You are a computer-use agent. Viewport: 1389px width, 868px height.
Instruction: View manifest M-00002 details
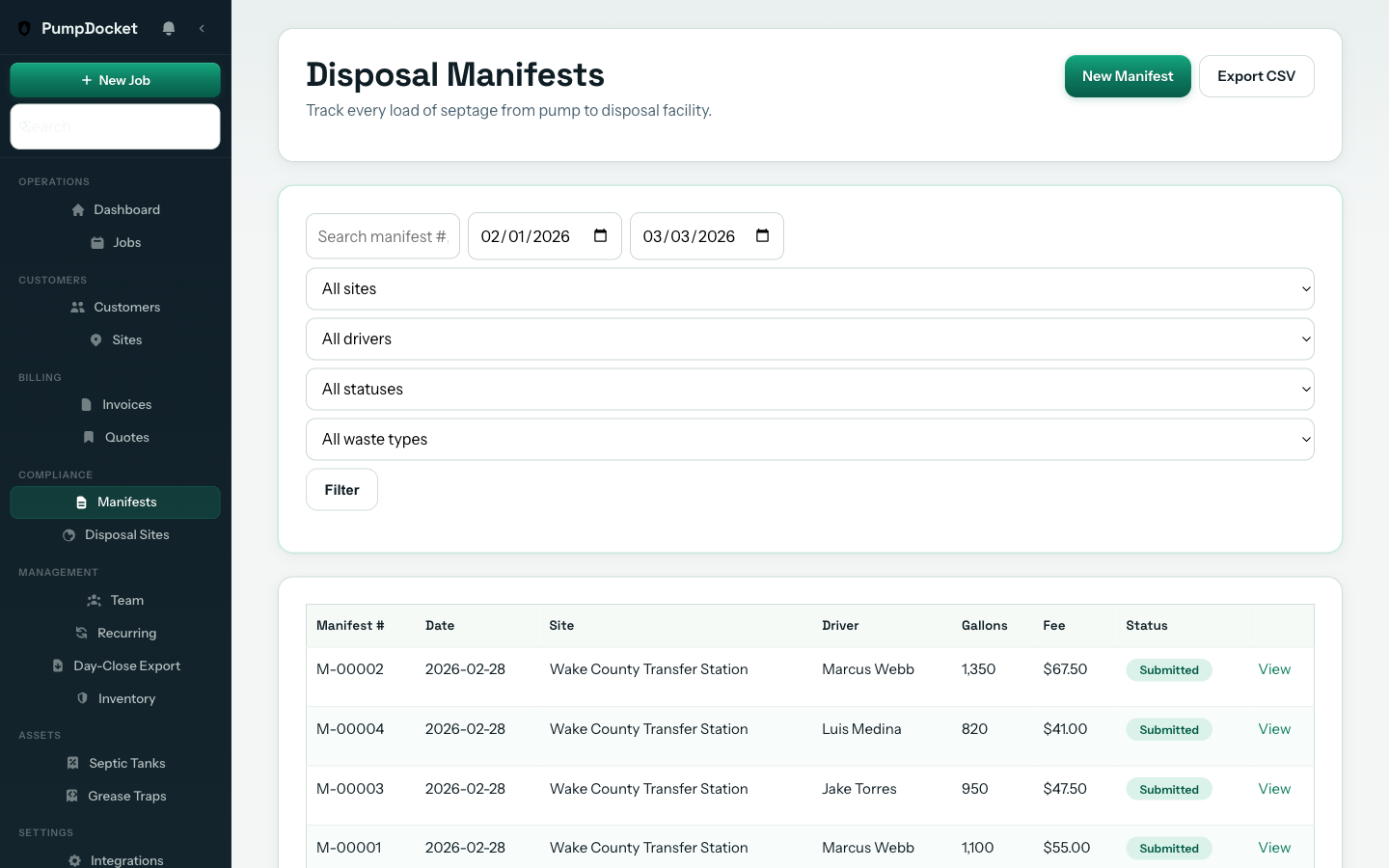point(1274,668)
